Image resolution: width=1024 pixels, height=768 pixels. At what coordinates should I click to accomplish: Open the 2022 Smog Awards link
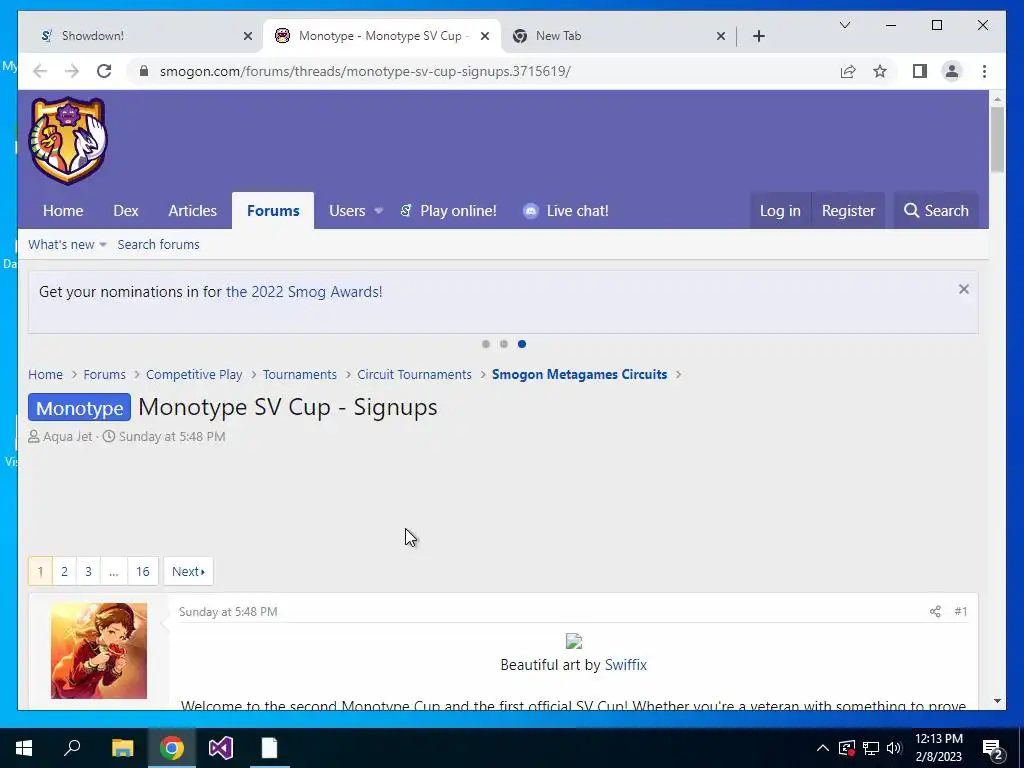point(304,292)
